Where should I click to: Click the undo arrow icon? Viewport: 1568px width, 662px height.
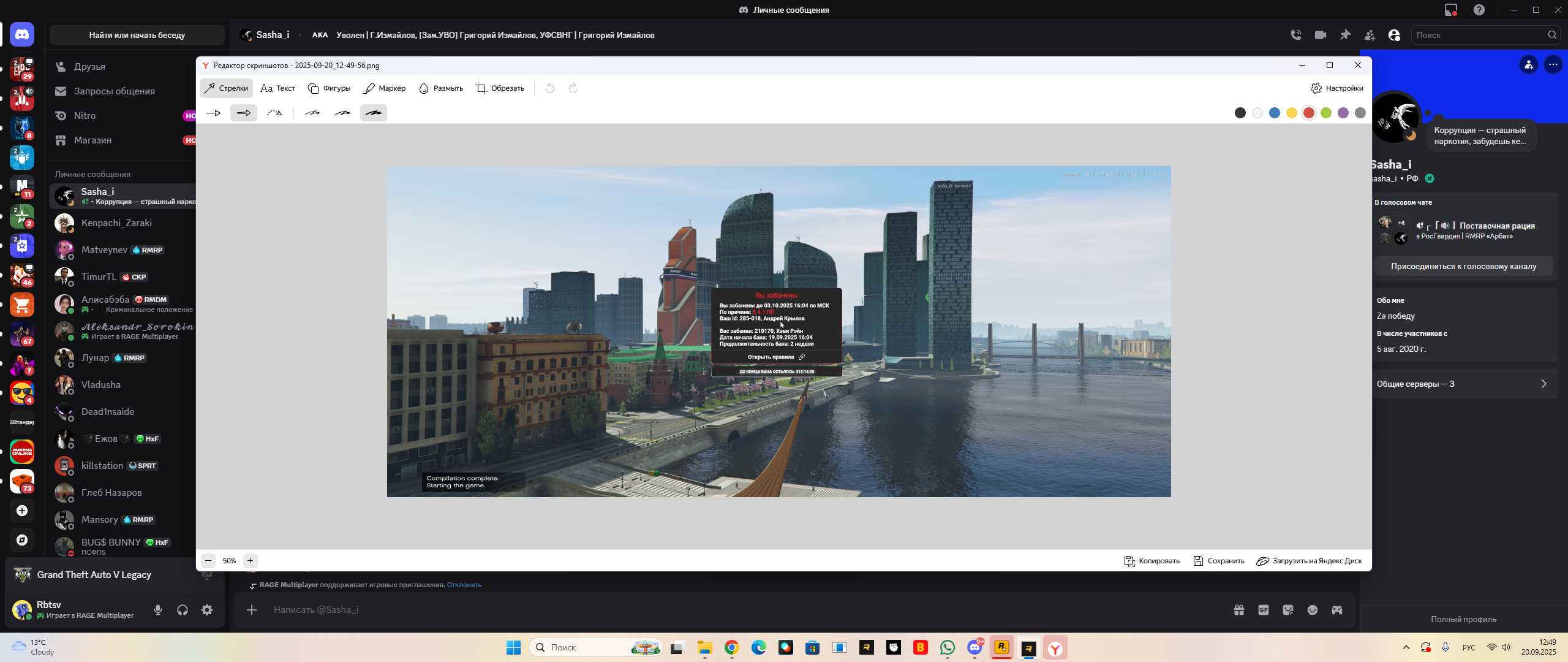point(550,88)
